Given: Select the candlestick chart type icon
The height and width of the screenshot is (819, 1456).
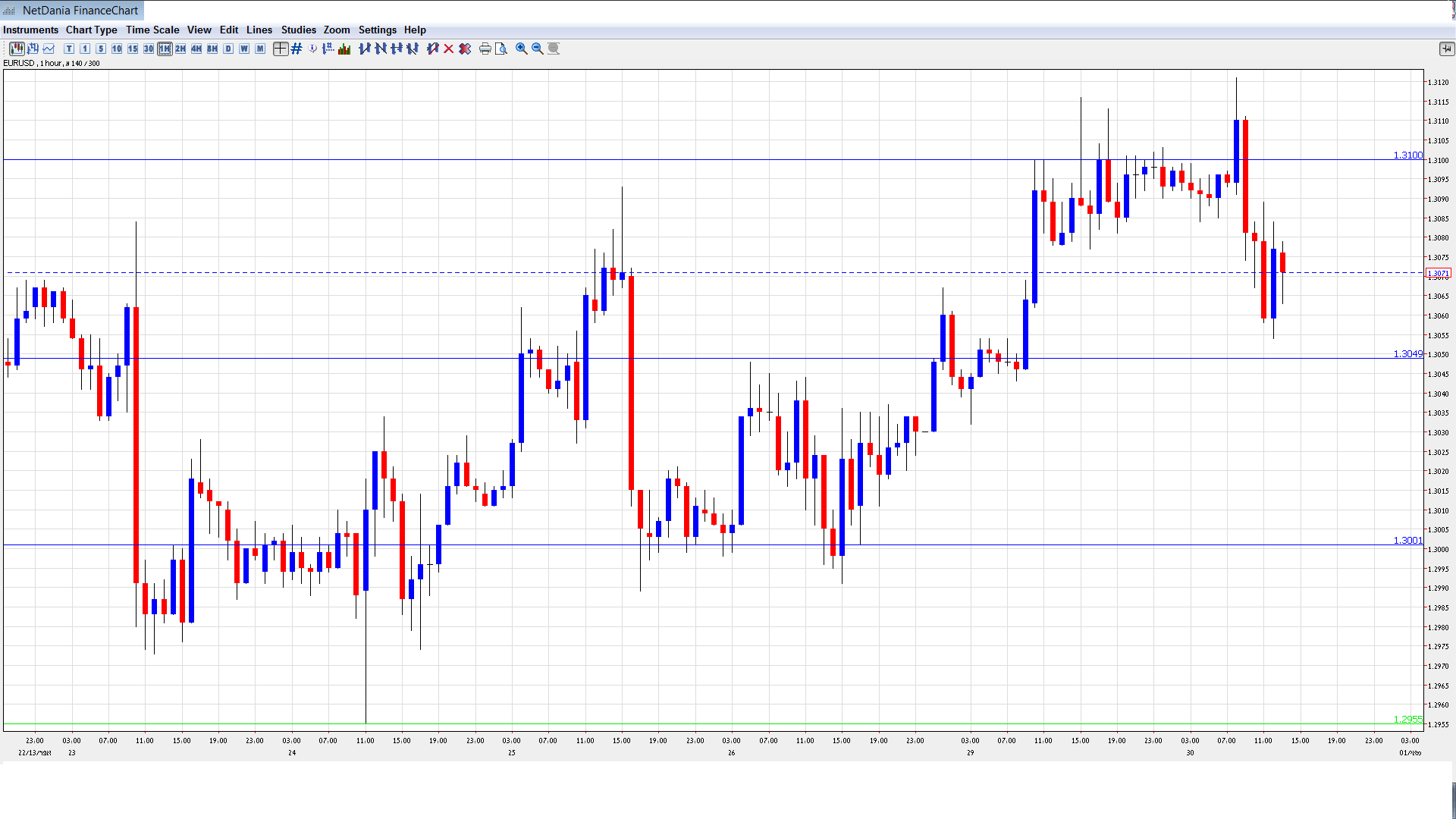Looking at the screenshot, I should pyautogui.click(x=17, y=49).
